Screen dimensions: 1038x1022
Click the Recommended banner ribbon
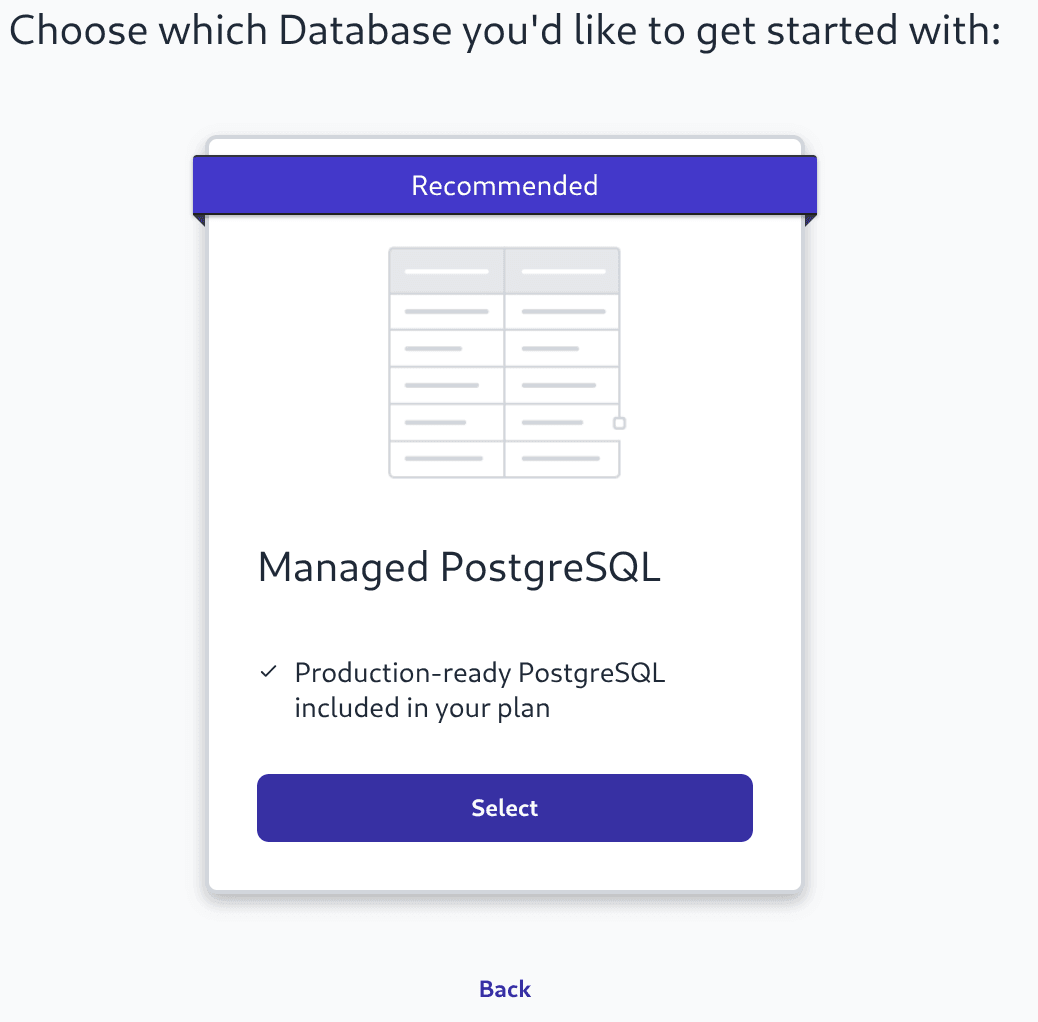coord(504,185)
